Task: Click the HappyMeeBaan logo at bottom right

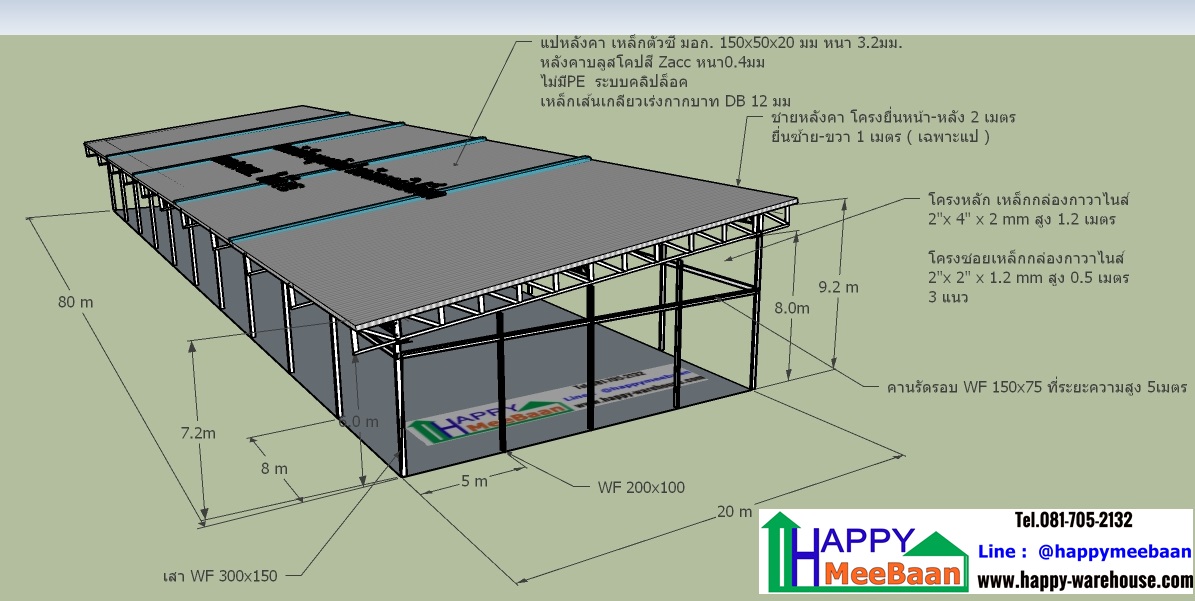Action: 866,553
